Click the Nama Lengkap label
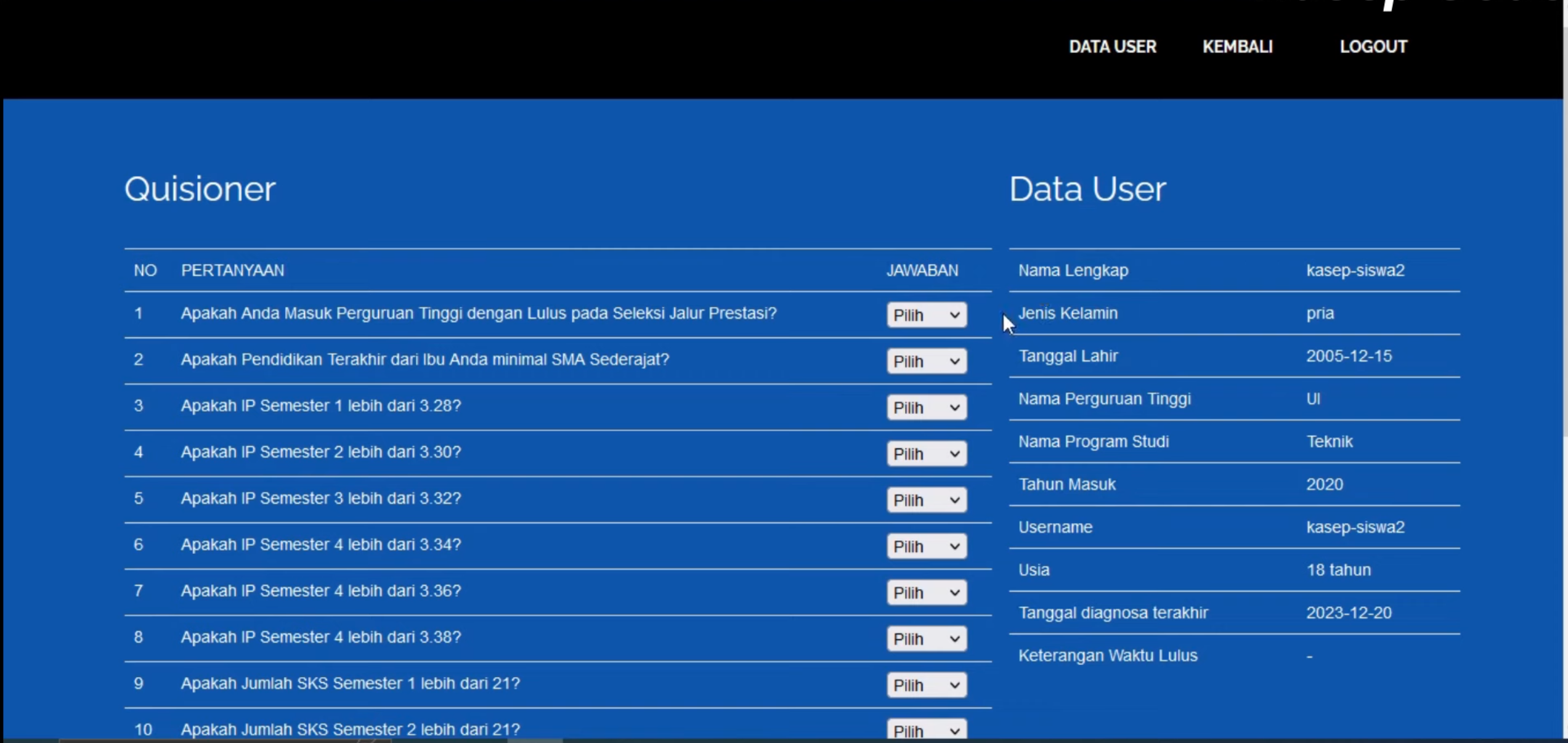Screen dimensions: 1568x743 [x=1073, y=270]
